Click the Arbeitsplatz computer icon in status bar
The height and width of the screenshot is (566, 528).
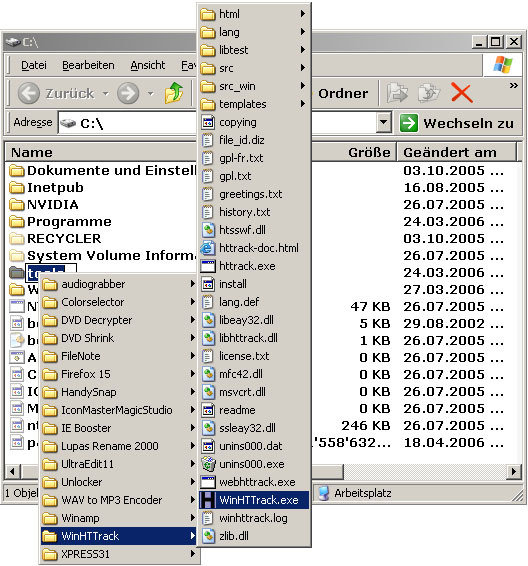pyautogui.click(x=324, y=493)
